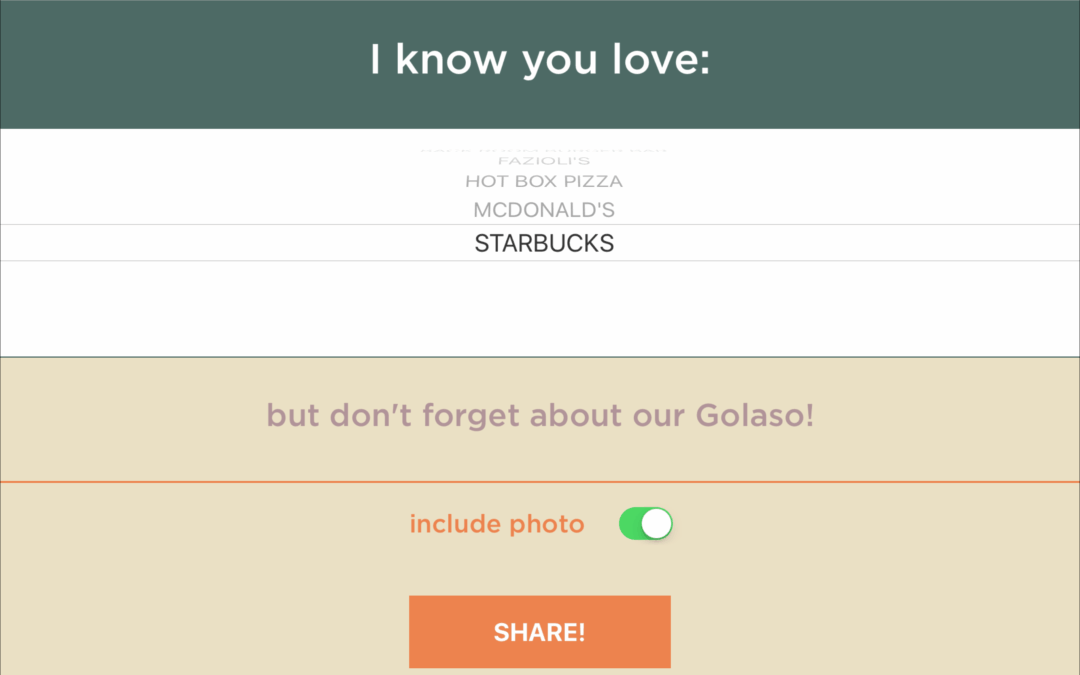Tap the 'but don't forget about our Golaso!' text
Image resolution: width=1080 pixels, height=675 pixels.
point(540,415)
